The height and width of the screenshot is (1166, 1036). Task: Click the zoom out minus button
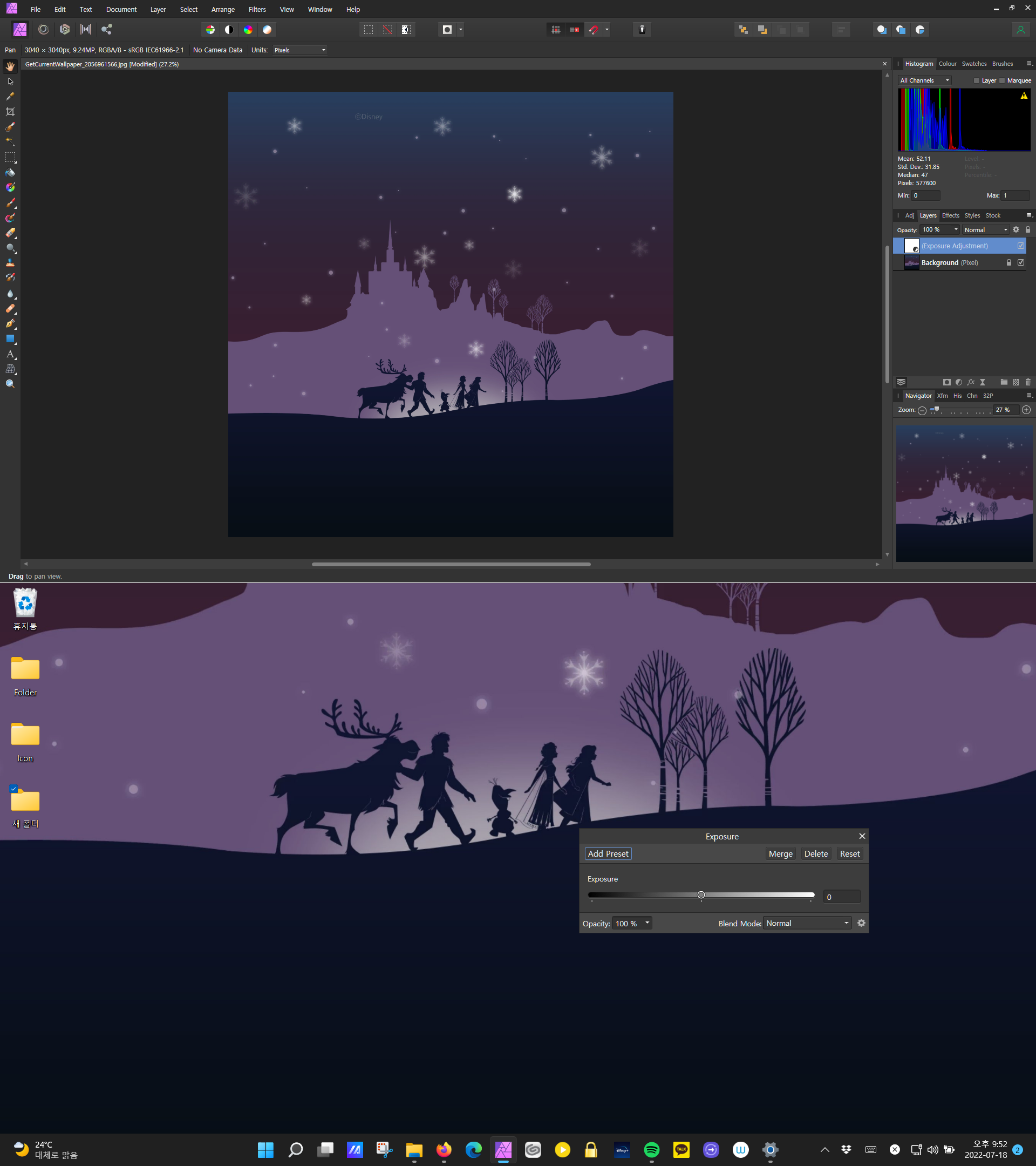[922, 410]
